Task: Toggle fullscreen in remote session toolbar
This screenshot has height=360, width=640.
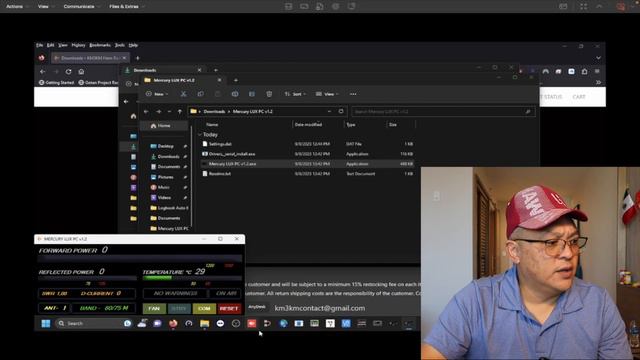Action: (583, 6)
